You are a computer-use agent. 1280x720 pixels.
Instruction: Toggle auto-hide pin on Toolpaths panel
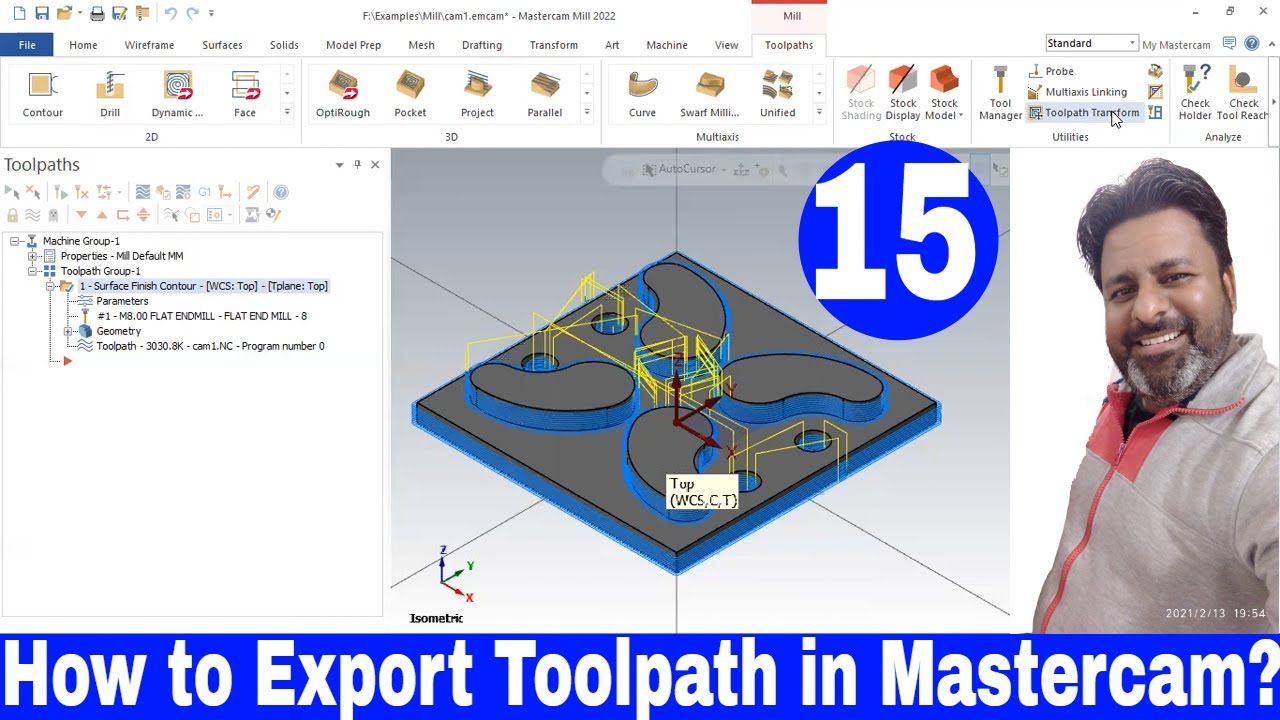click(x=357, y=164)
